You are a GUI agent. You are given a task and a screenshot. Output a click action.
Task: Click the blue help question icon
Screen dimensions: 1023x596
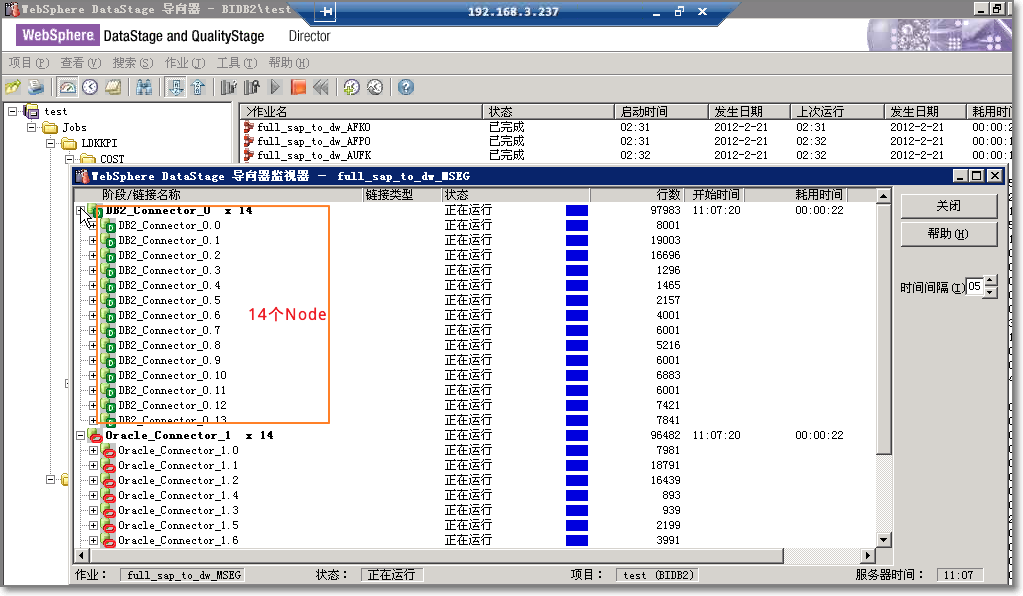tap(406, 87)
